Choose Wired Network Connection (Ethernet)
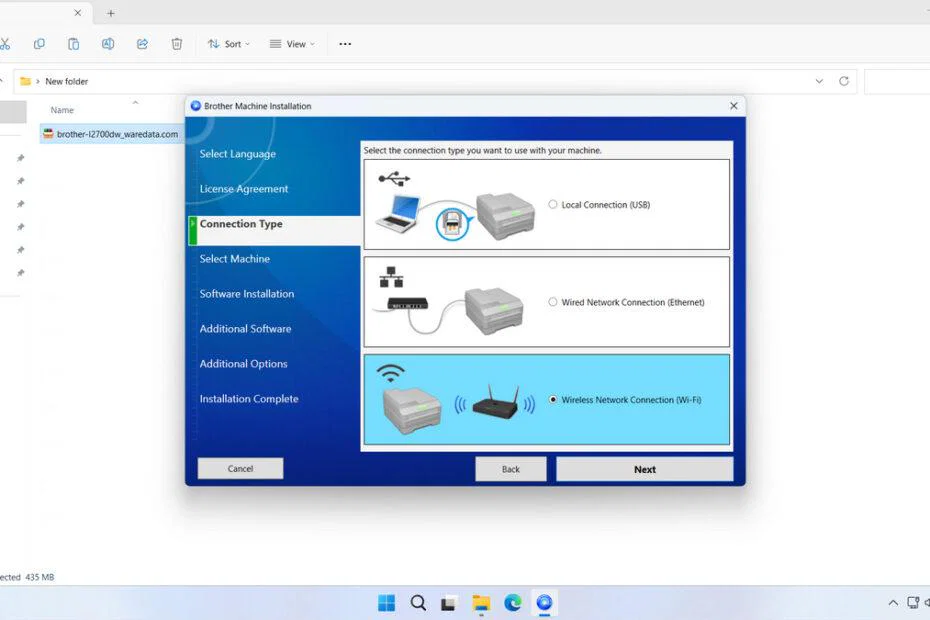 point(553,302)
